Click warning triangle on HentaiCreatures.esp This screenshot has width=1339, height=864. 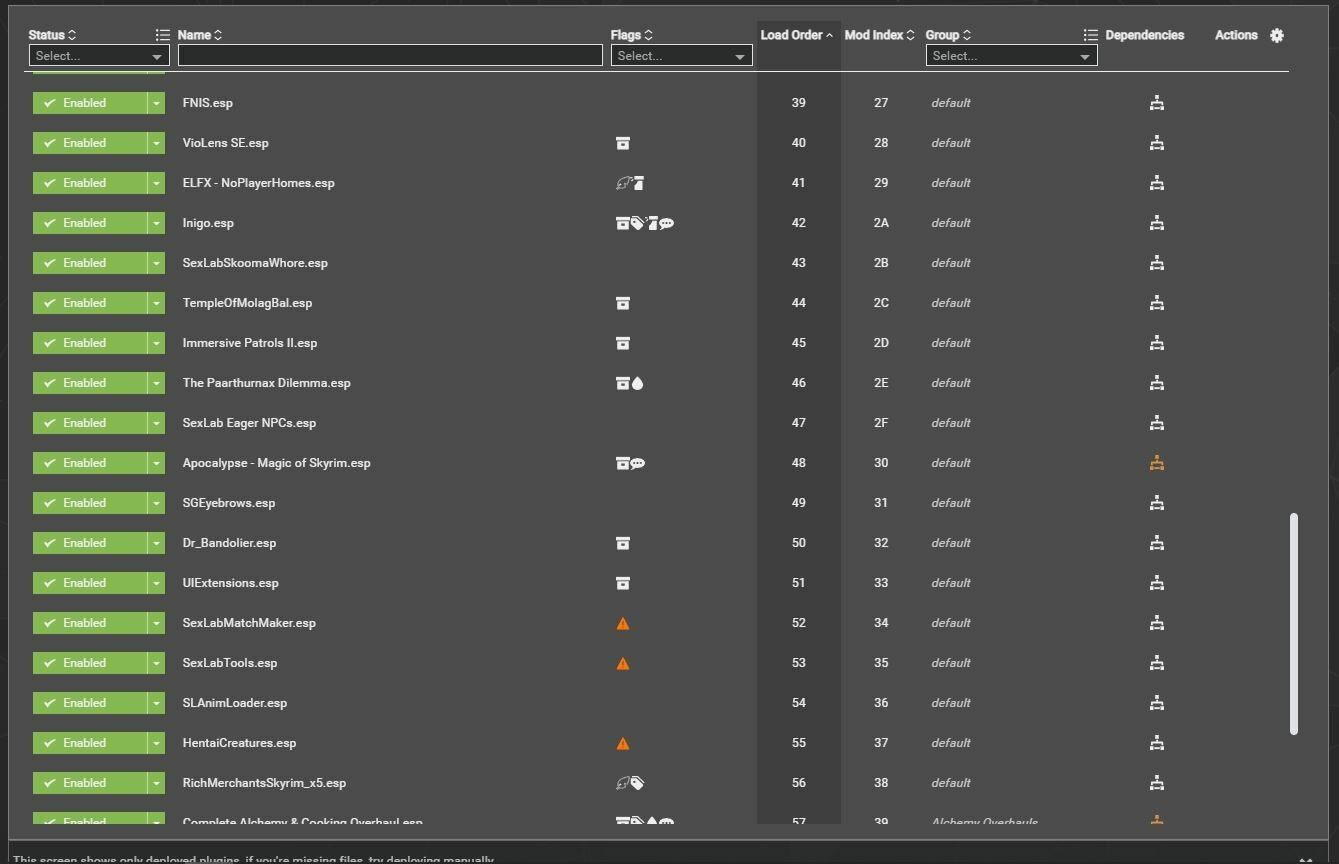[x=623, y=743]
